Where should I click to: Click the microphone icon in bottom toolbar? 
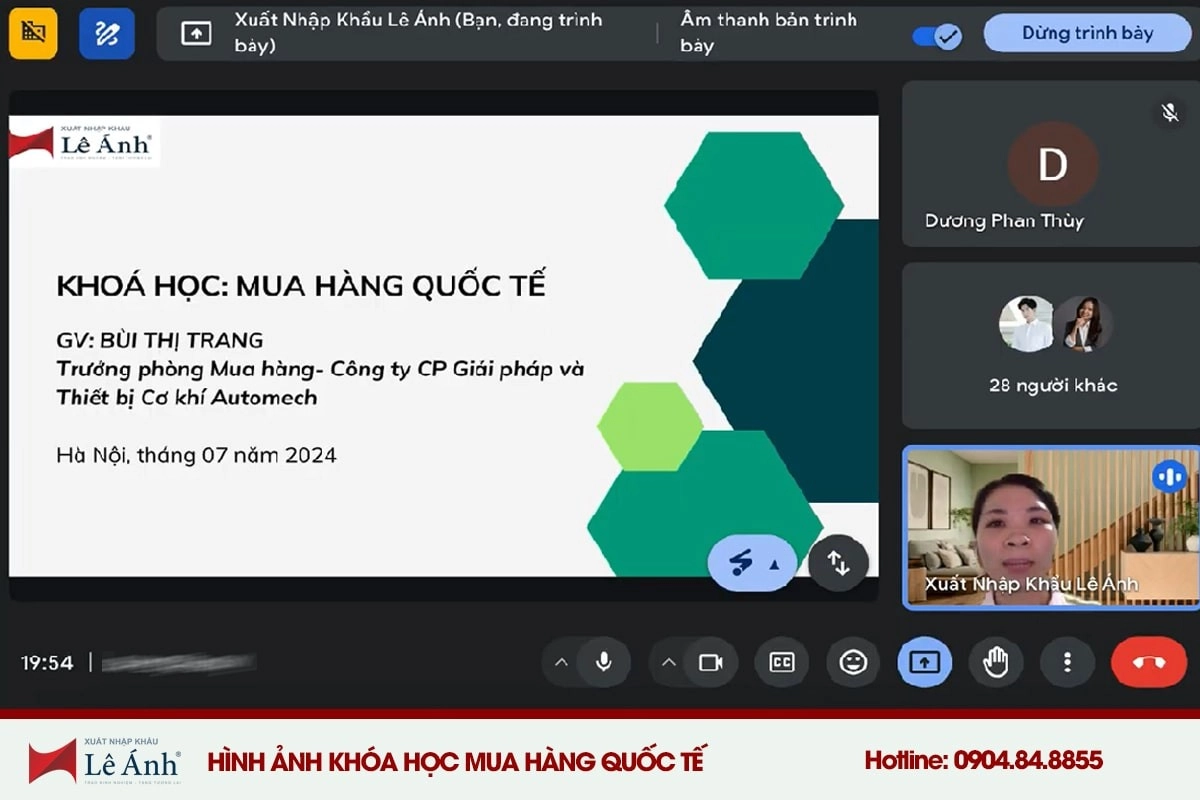(603, 662)
